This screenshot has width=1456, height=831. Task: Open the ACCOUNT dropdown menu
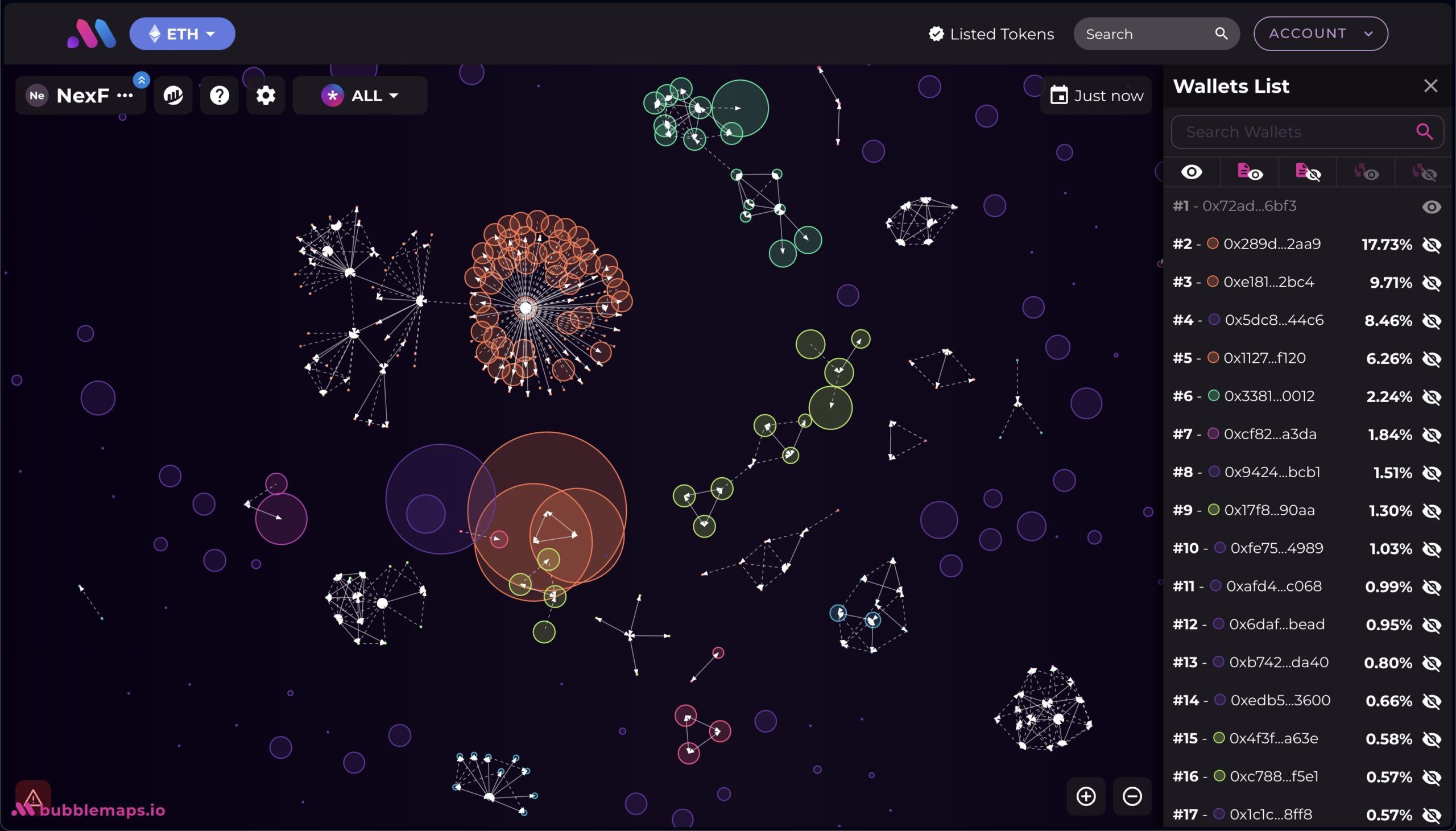[x=1320, y=34]
